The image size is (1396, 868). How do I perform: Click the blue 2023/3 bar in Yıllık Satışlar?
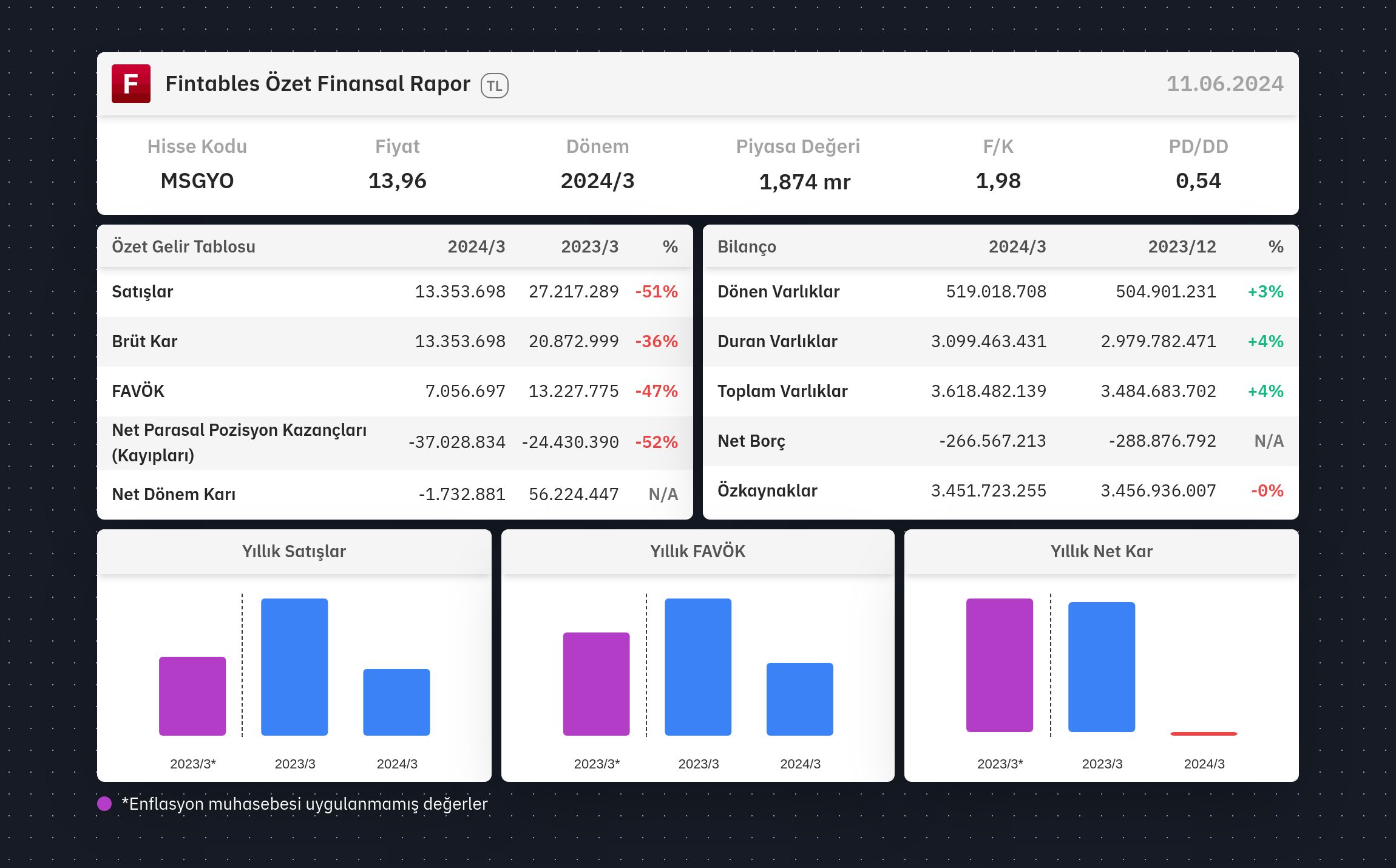294,667
